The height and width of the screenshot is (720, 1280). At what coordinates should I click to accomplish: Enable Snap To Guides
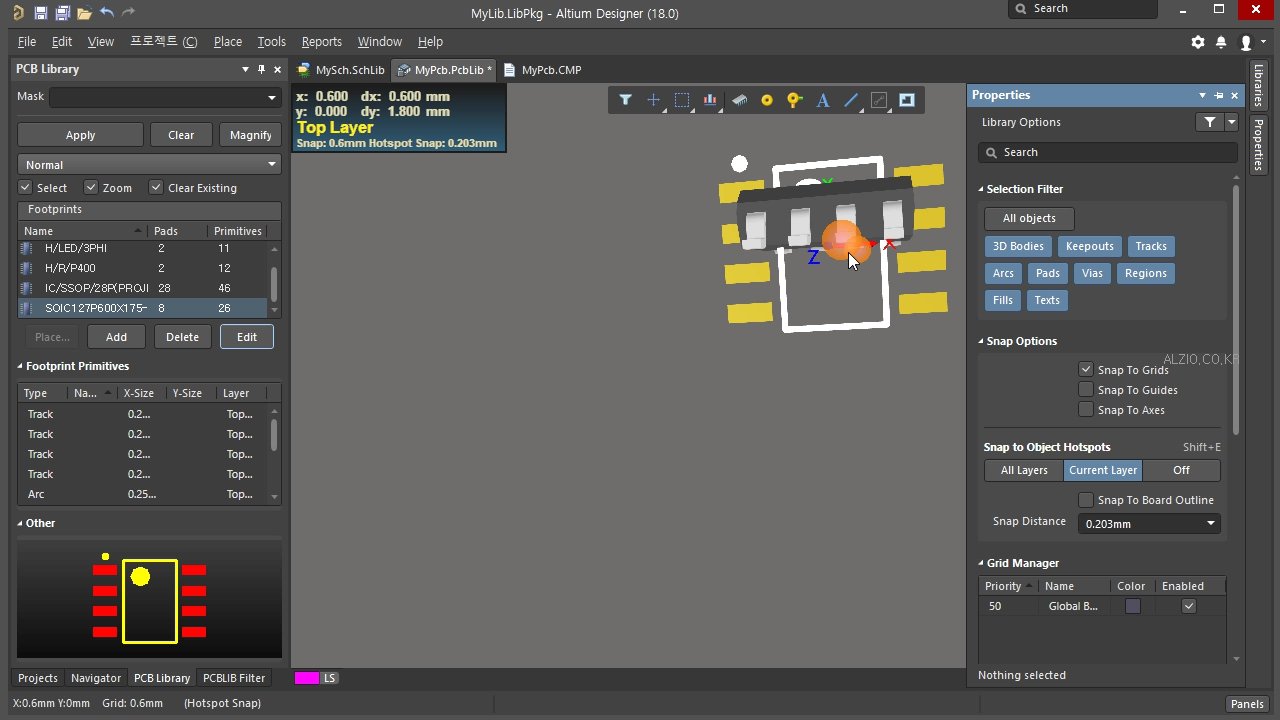click(1086, 389)
